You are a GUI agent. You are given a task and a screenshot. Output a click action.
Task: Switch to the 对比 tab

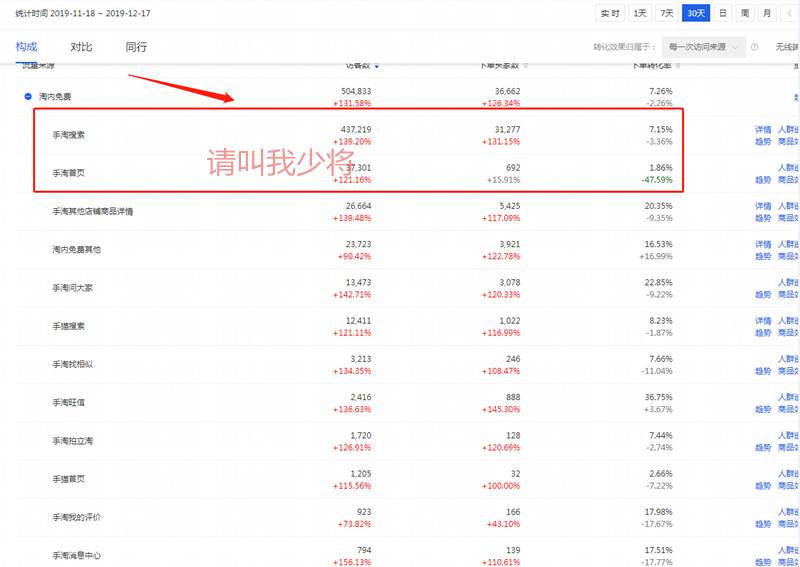[x=82, y=47]
